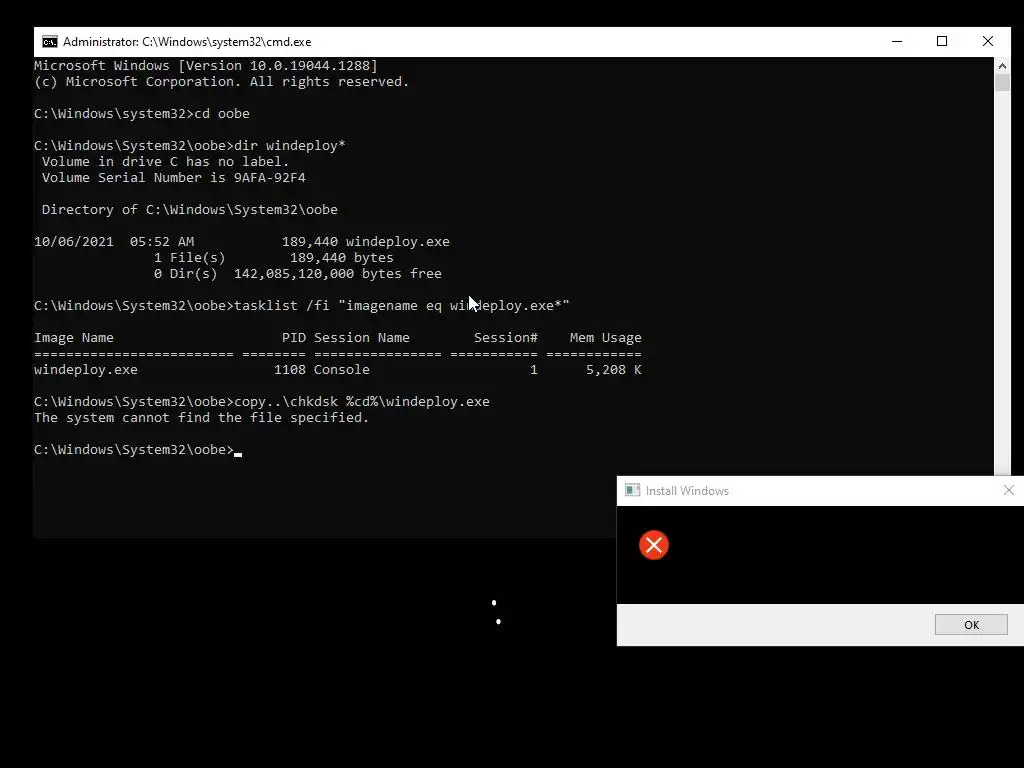
Task: Click the cmd.exe icon in the title bar
Action: 50,42
